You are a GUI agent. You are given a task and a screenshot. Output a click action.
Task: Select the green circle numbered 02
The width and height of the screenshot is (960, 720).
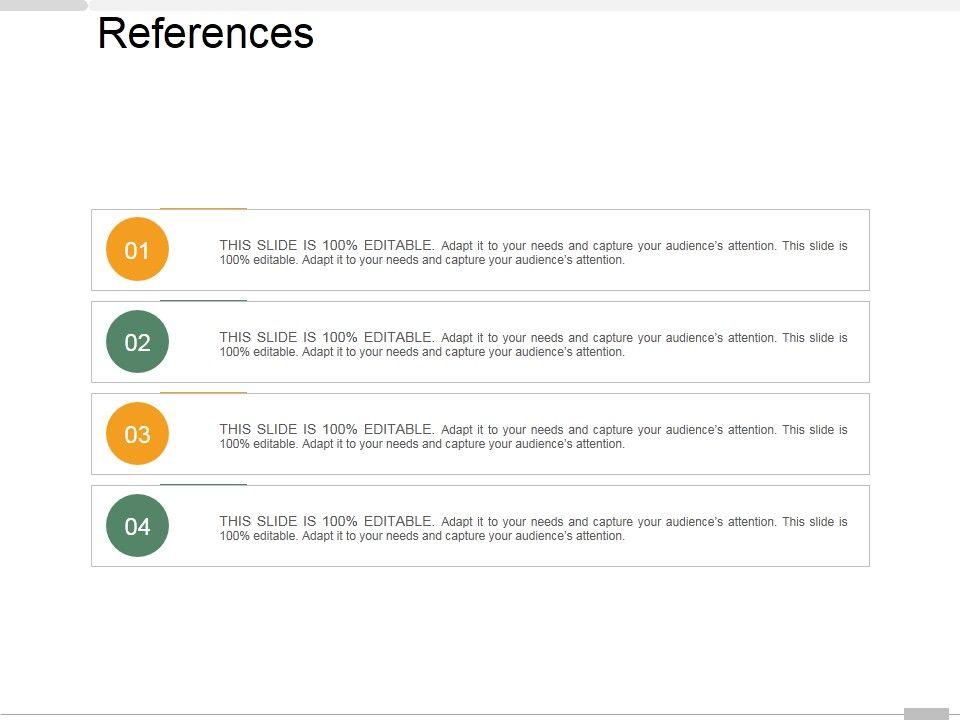point(137,342)
